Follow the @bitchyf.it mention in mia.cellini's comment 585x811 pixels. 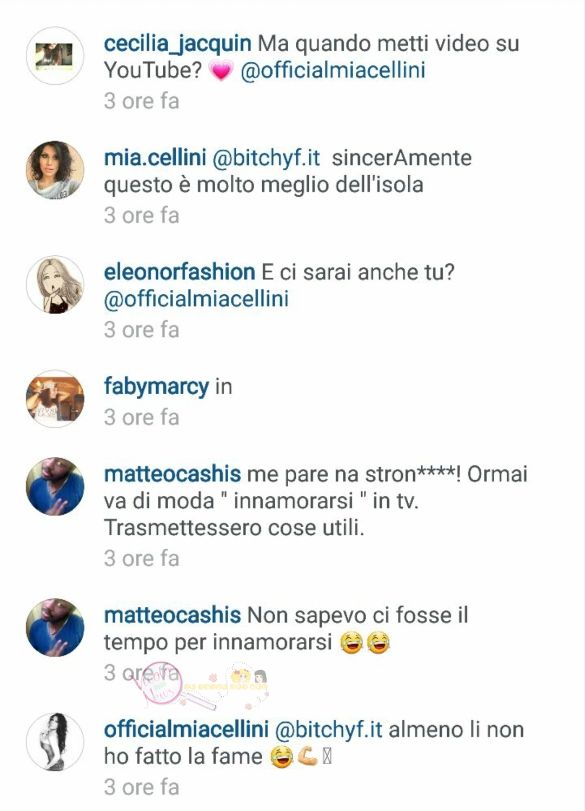coord(266,158)
